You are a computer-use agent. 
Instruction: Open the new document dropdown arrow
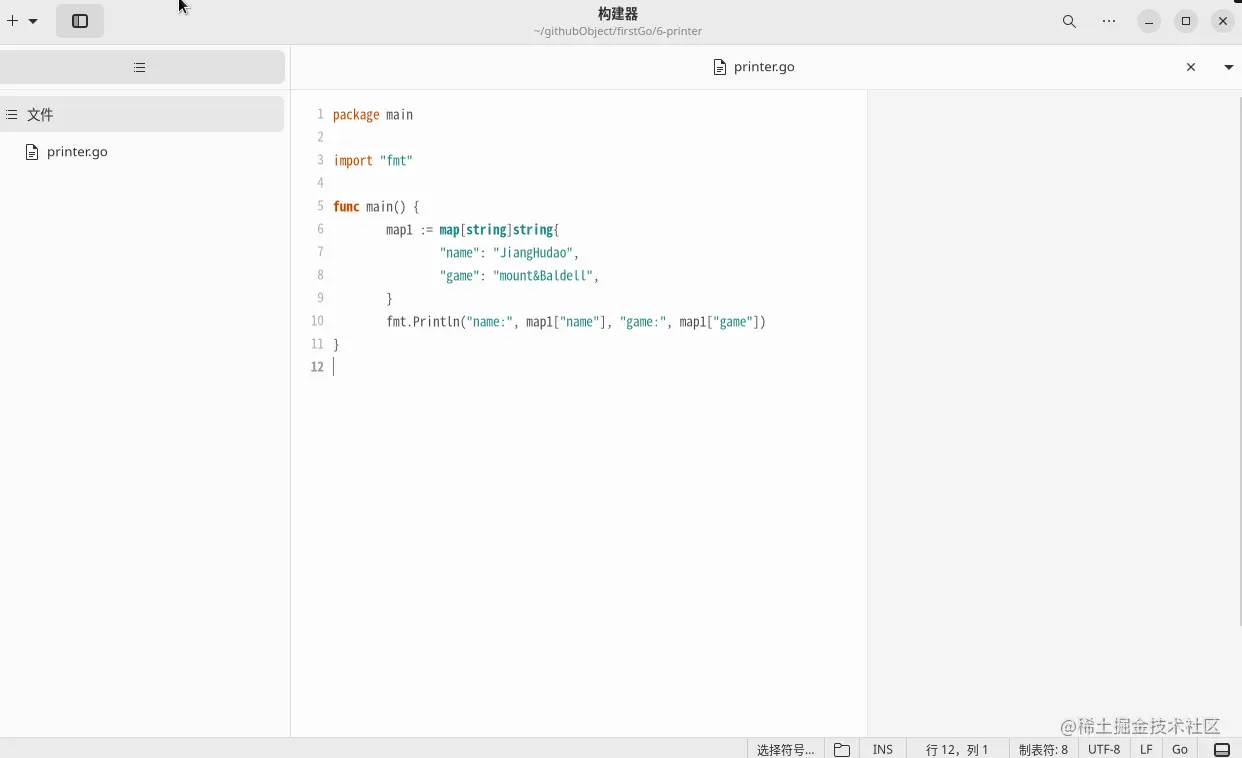pos(33,20)
